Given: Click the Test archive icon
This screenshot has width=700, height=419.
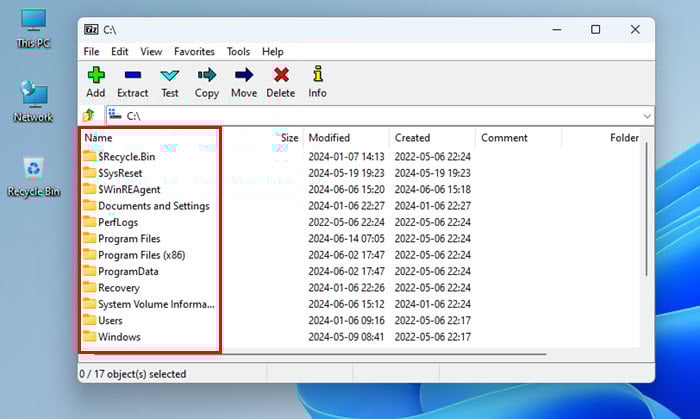Looking at the screenshot, I should coord(170,75).
